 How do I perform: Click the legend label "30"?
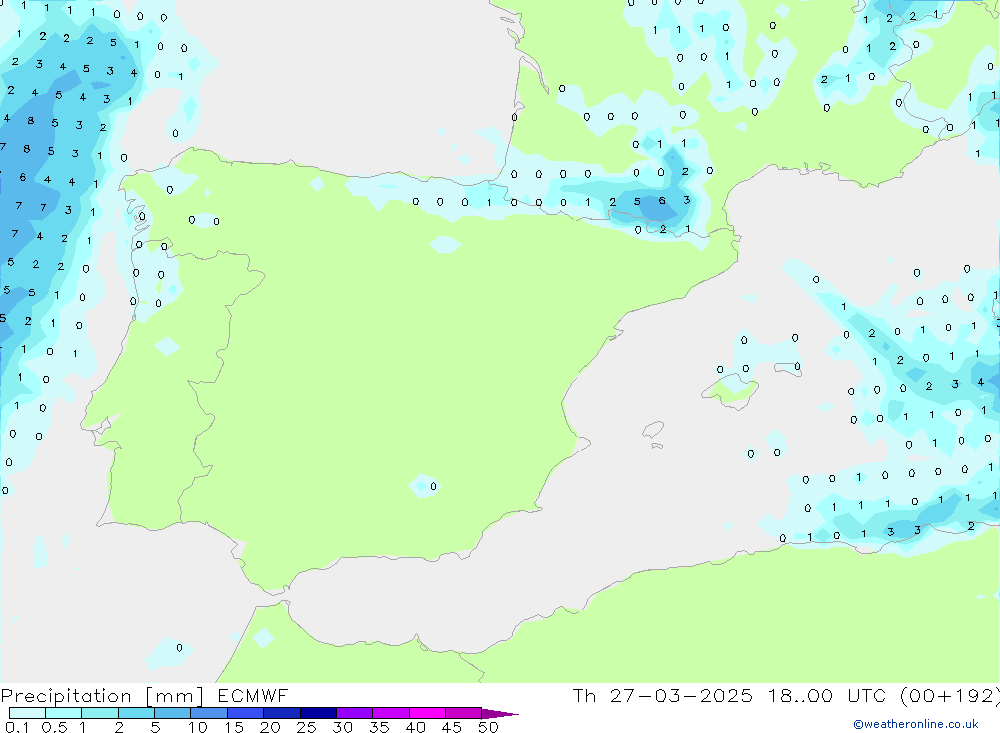(x=342, y=727)
